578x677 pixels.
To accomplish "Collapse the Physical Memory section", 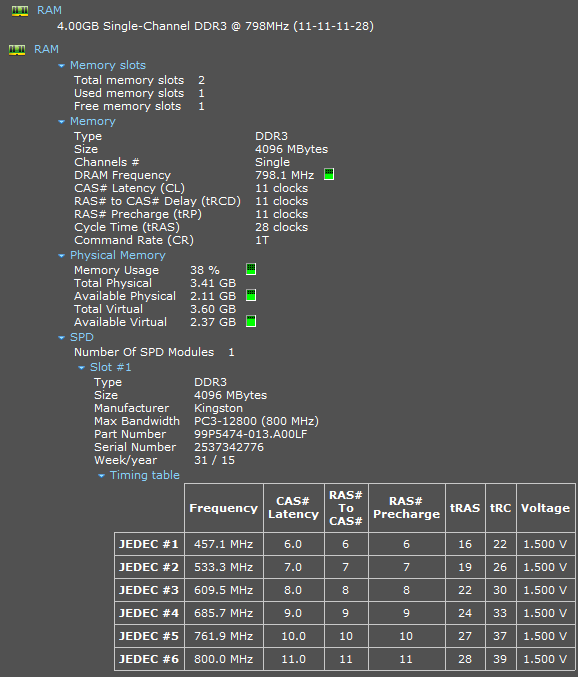I will [61, 256].
